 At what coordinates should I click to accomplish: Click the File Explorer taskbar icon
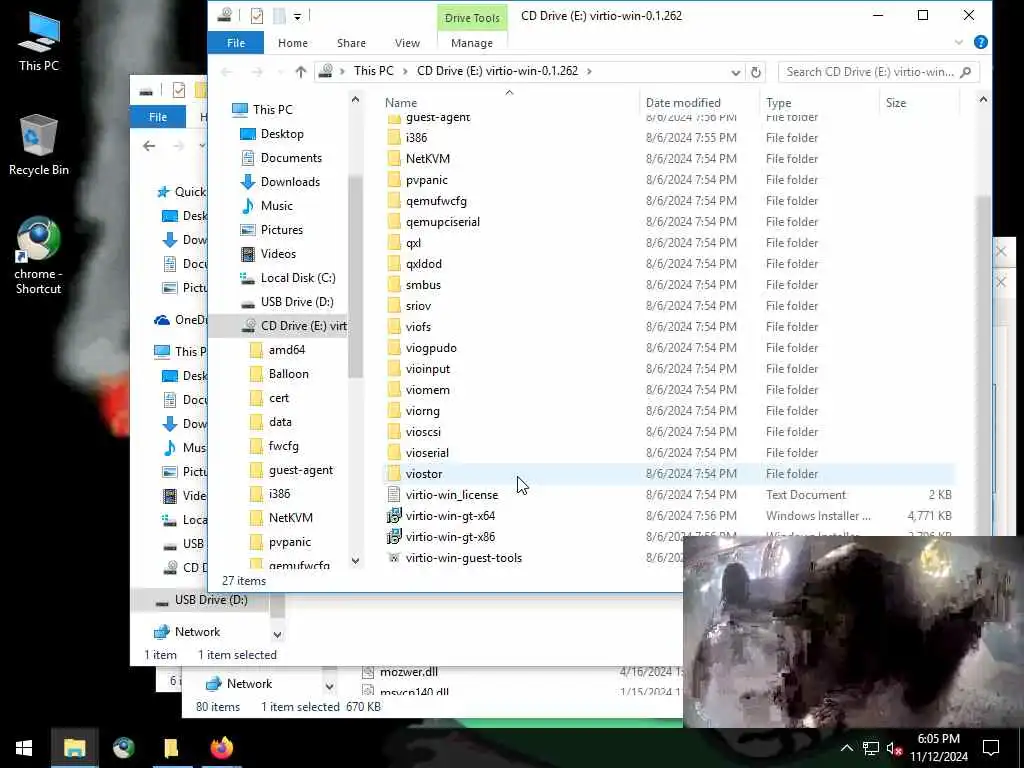coord(74,748)
